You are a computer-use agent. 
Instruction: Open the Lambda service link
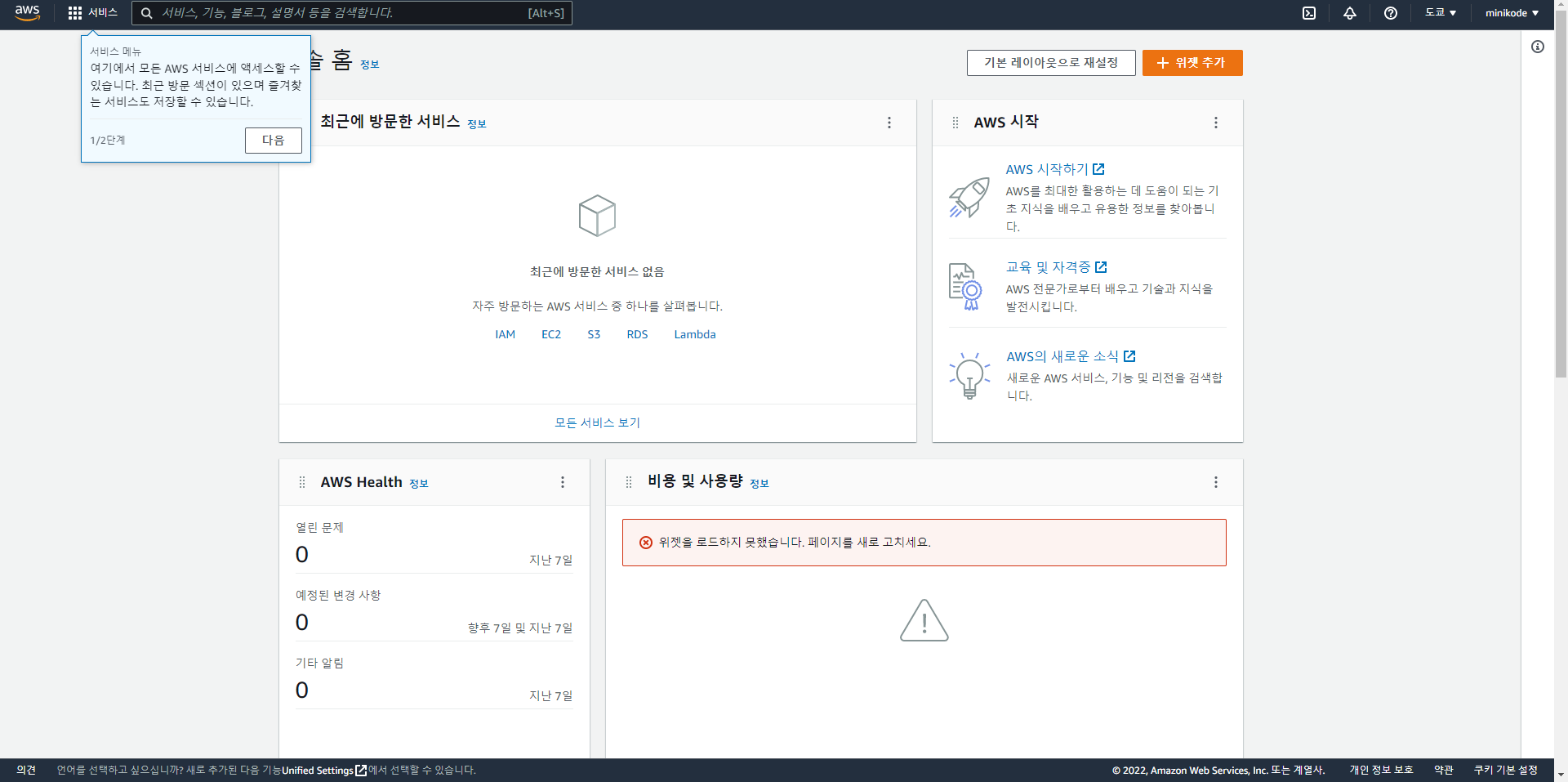coord(695,334)
